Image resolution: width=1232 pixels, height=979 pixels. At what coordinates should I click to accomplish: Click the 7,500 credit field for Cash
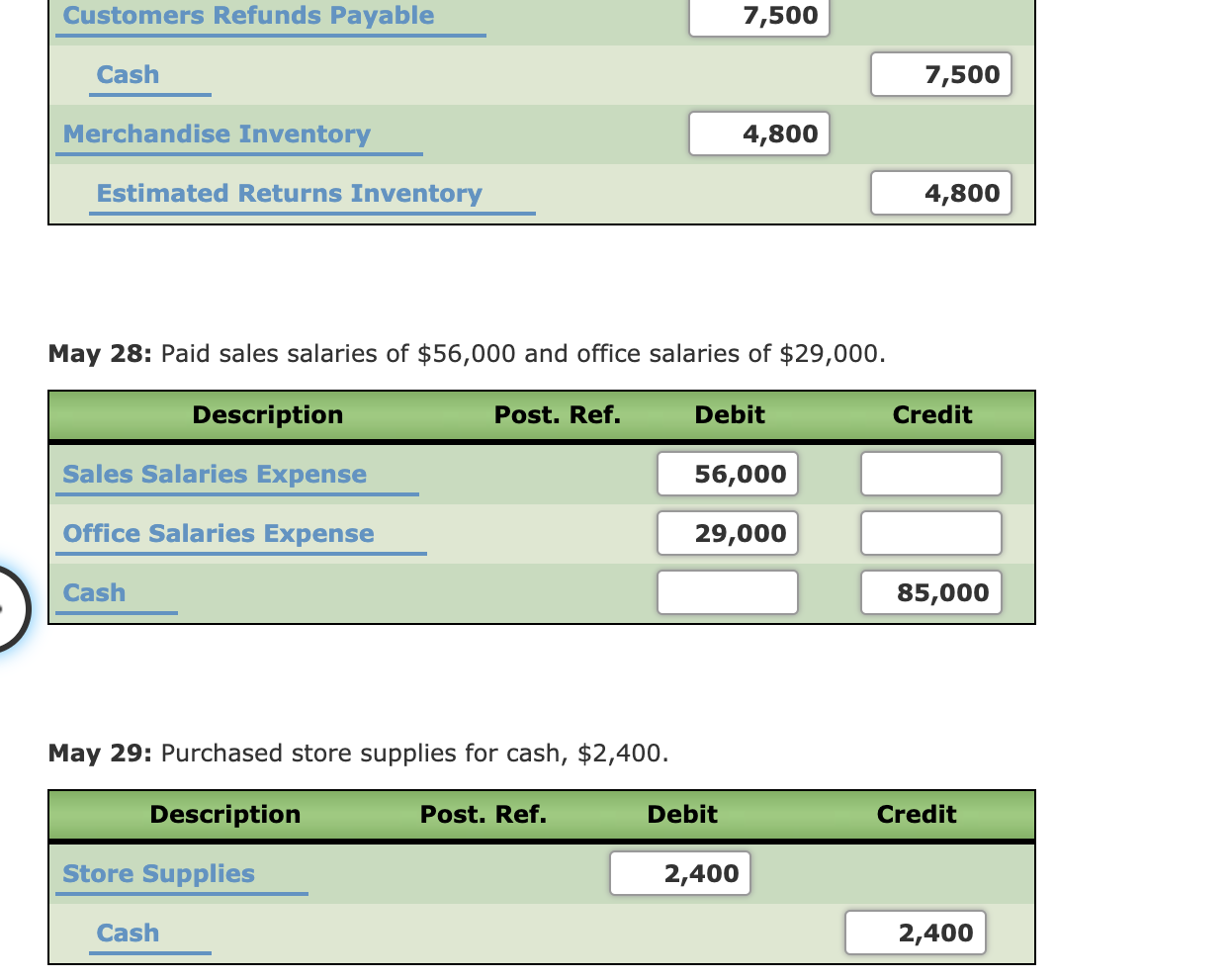940,74
